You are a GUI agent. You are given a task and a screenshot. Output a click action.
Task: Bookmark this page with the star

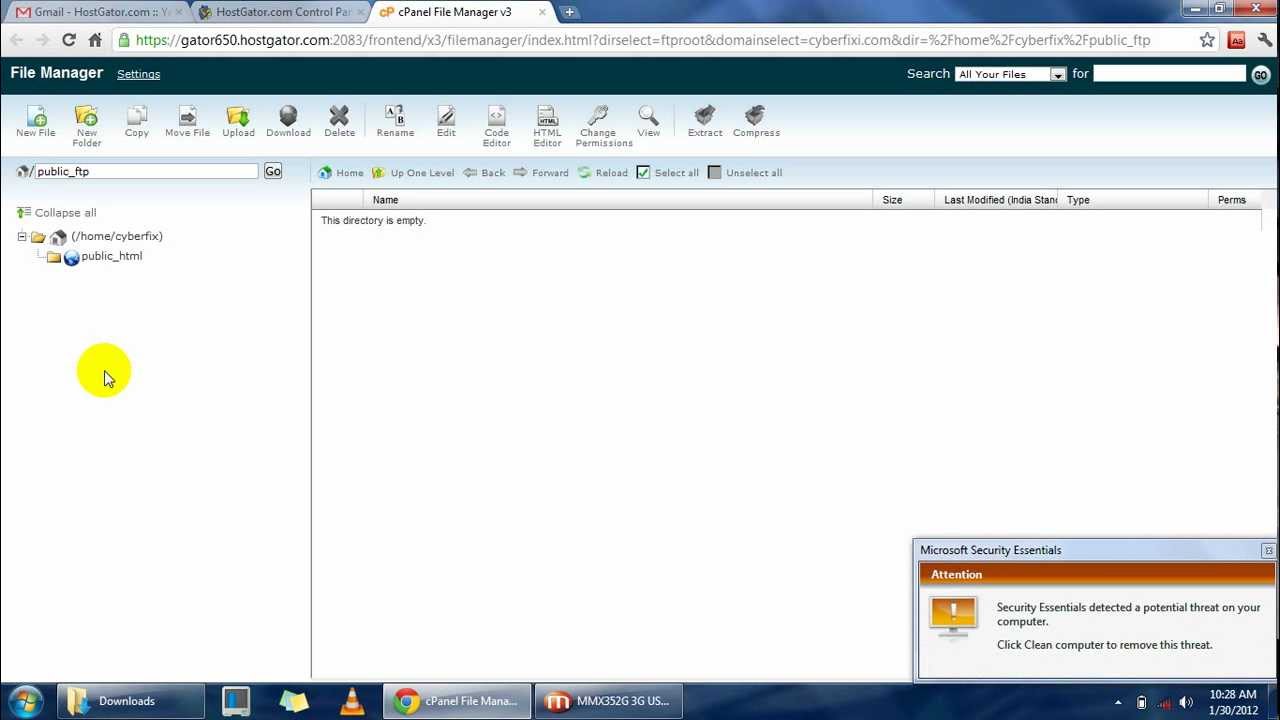pyautogui.click(x=1207, y=40)
